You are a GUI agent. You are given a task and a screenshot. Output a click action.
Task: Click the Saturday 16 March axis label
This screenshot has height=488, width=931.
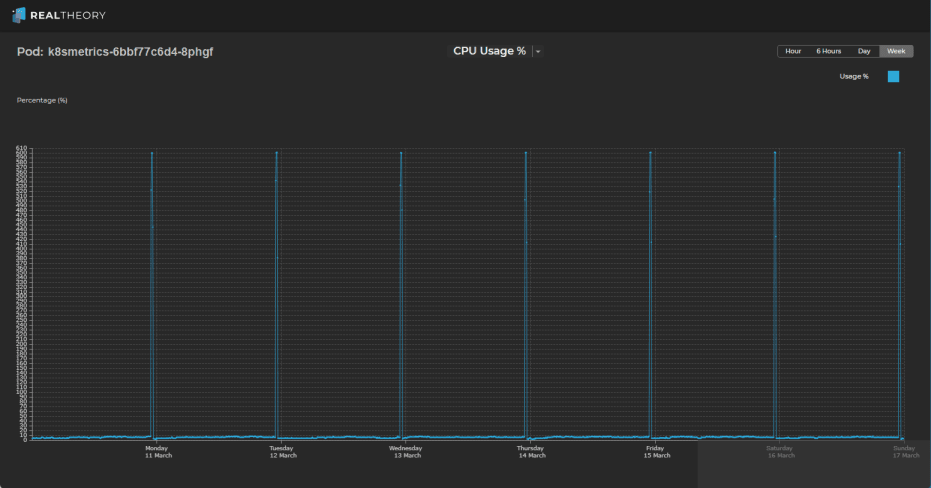780,452
